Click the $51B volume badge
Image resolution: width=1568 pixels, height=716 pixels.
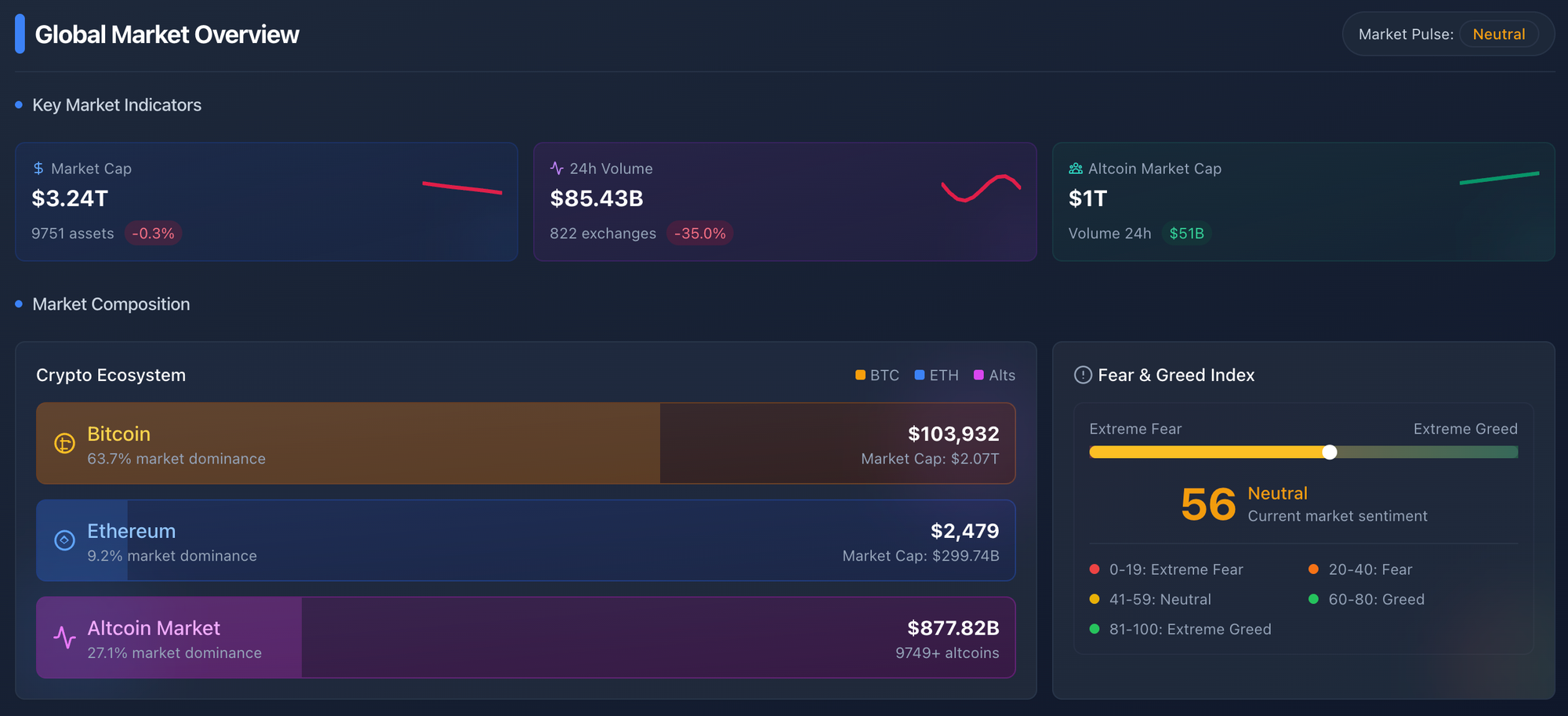tap(1186, 234)
